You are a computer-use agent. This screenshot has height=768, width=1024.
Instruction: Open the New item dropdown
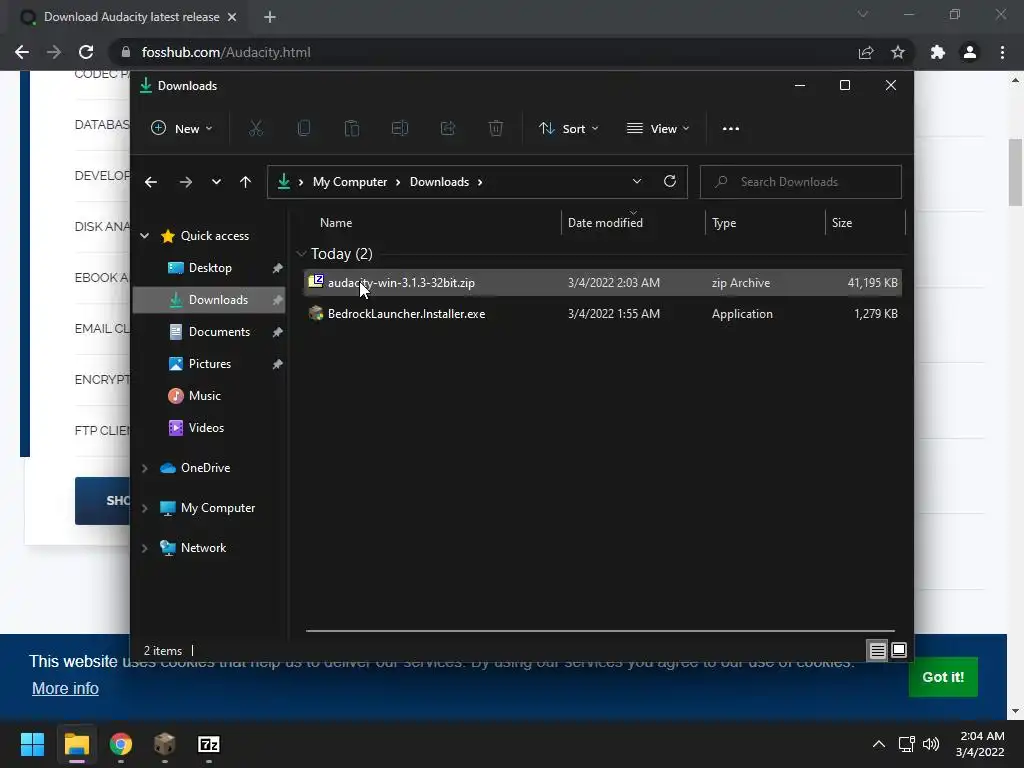182,129
